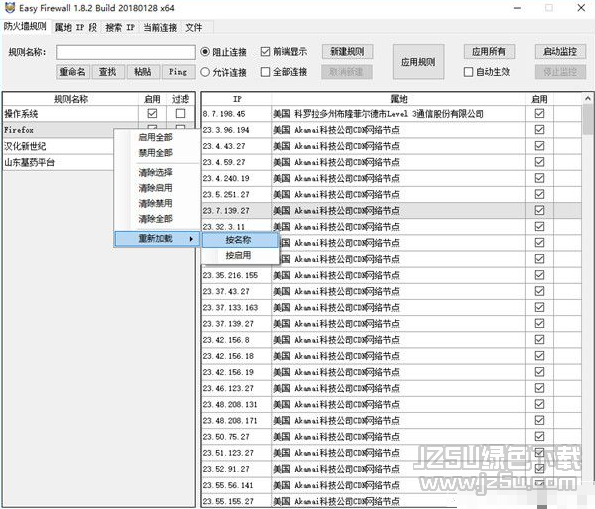595x509 pixels.
Task: Focus the 规则名称 input field
Action: tap(126, 52)
